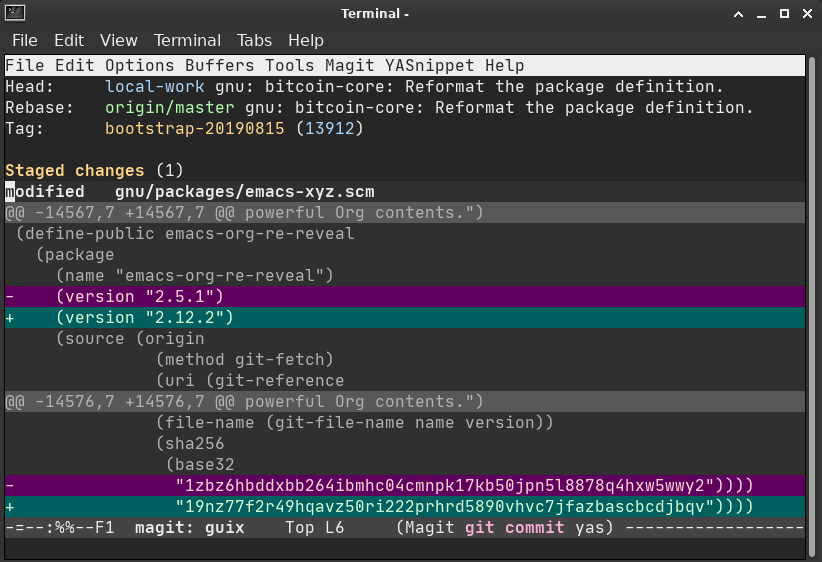Click the (uri (git-reference line
This screenshot has width=822, height=562.
pyautogui.click(x=250, y=380)
